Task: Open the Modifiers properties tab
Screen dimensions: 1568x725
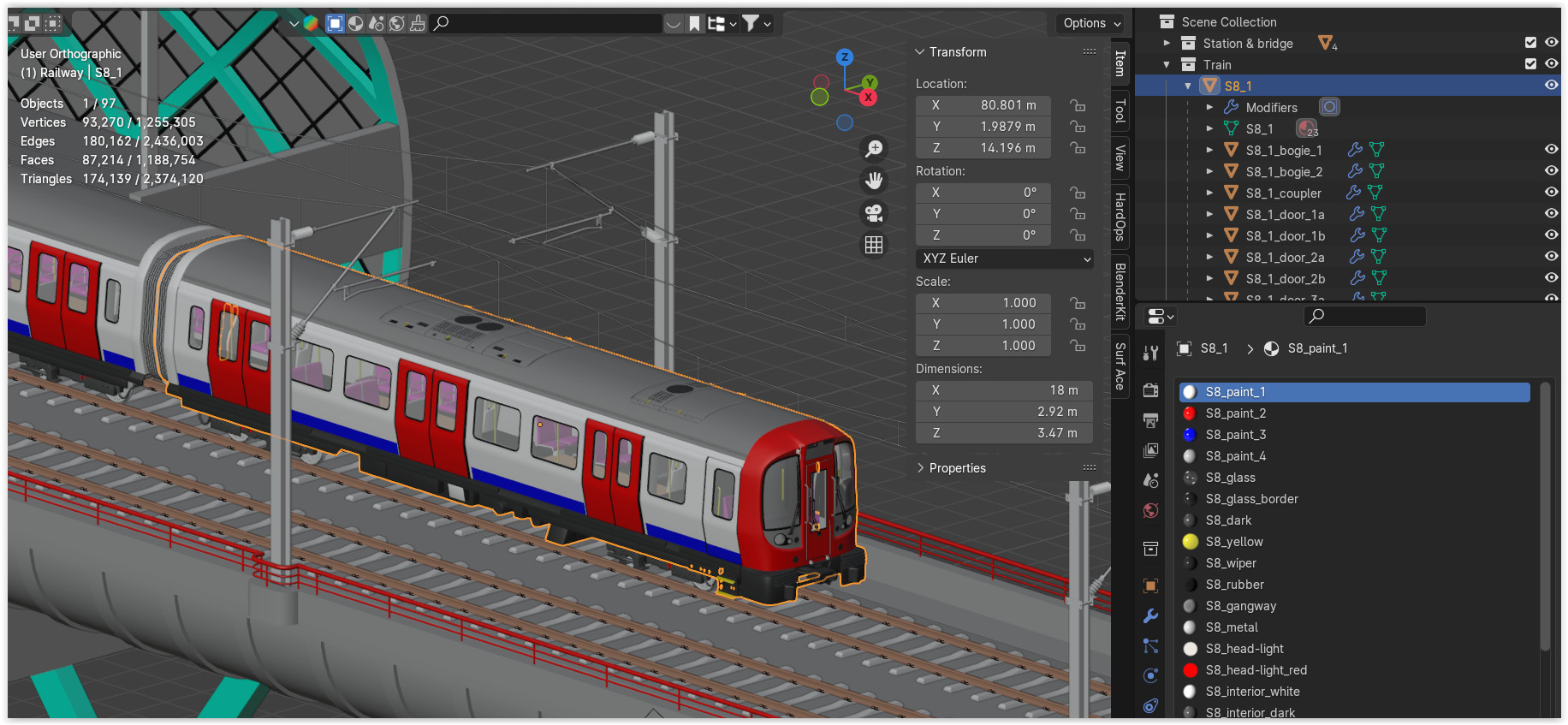Action: pos(1150,615)
